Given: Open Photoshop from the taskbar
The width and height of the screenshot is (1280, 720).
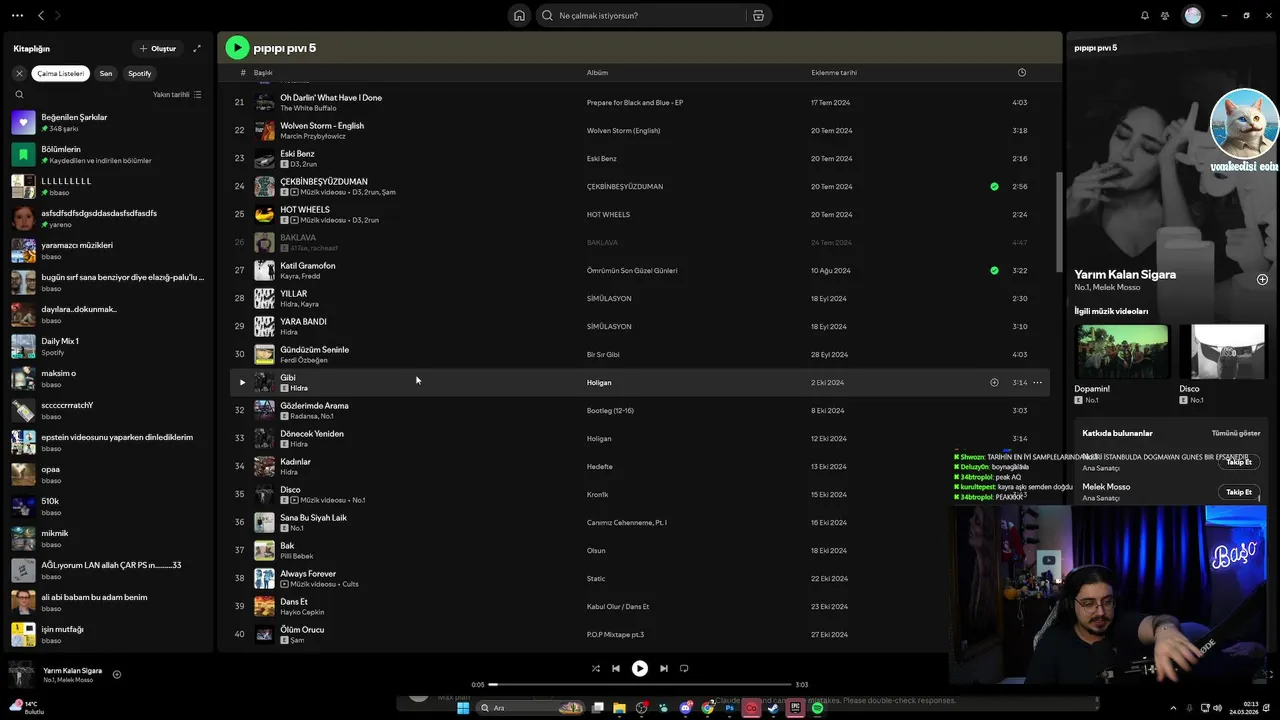Looking at the screenshot, I should point(729,708).
